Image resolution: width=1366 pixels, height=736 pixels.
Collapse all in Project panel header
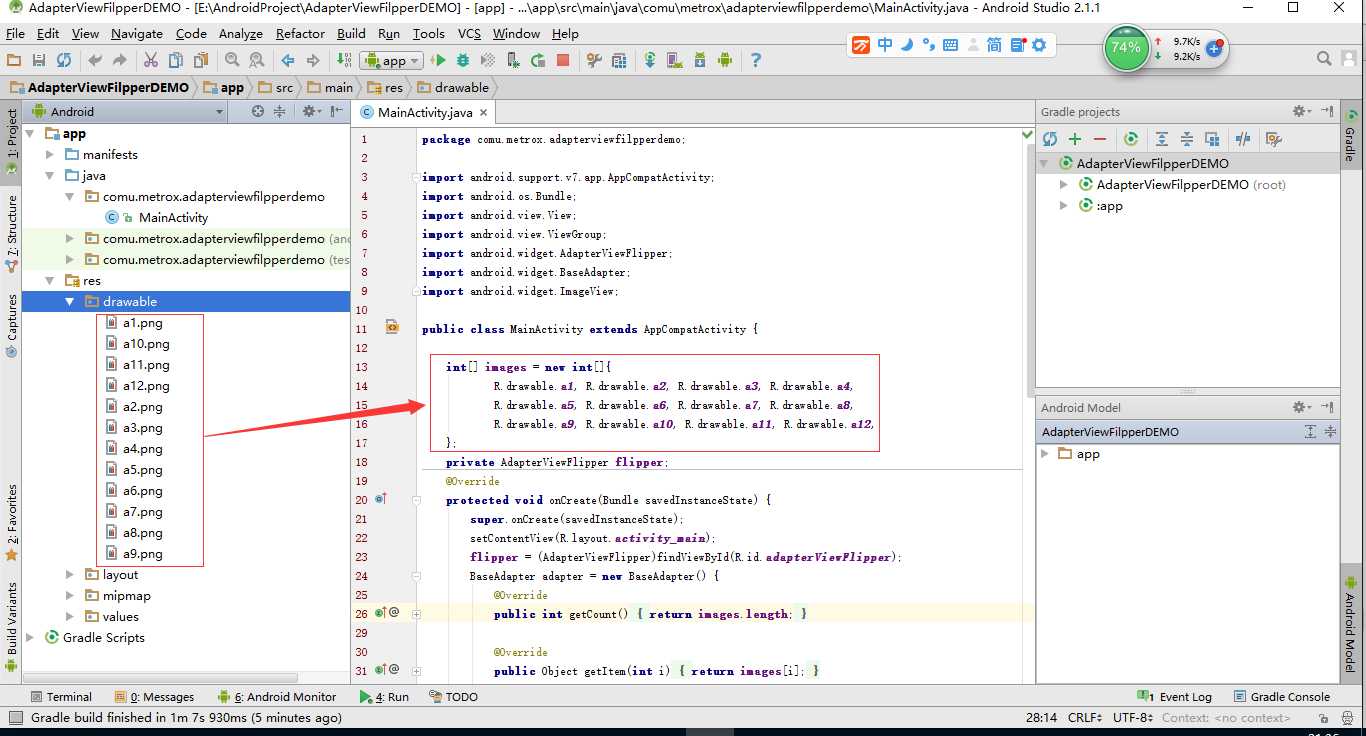pos(280,111)
